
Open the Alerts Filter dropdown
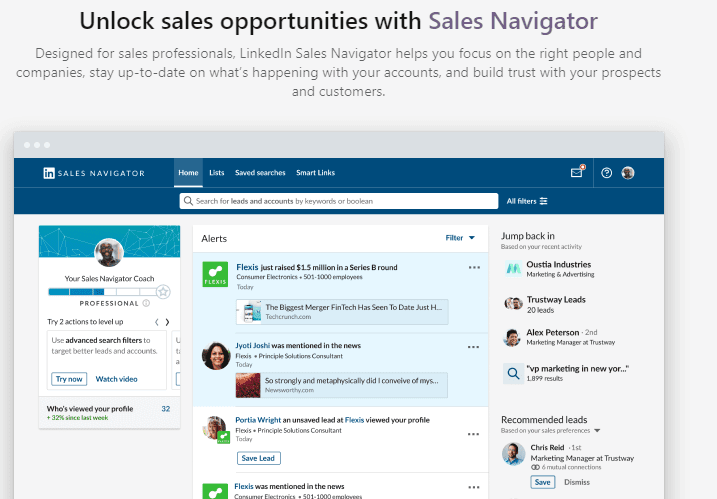(x=460, y=238)
